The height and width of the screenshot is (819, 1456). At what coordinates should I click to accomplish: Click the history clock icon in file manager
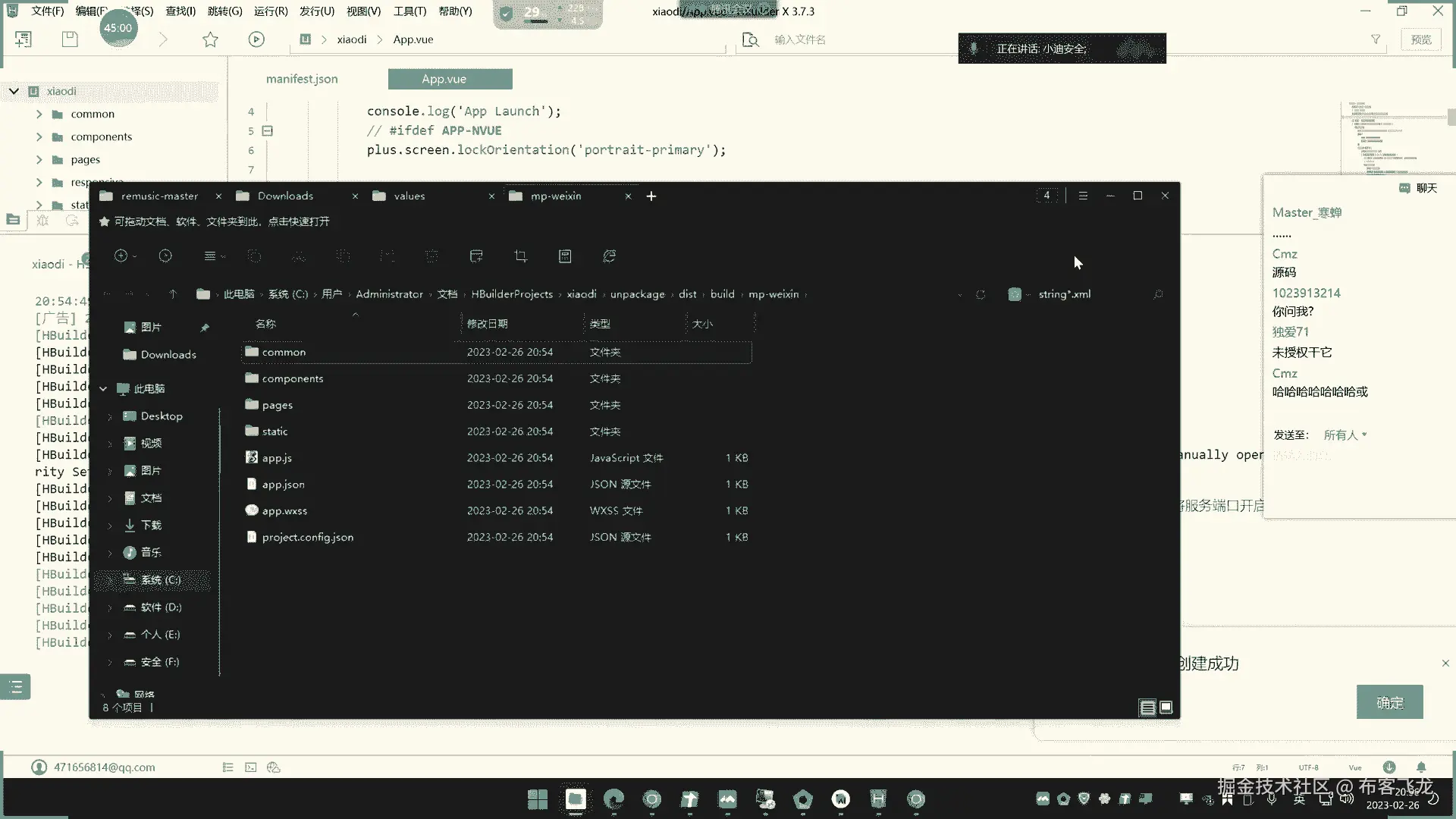165,256
